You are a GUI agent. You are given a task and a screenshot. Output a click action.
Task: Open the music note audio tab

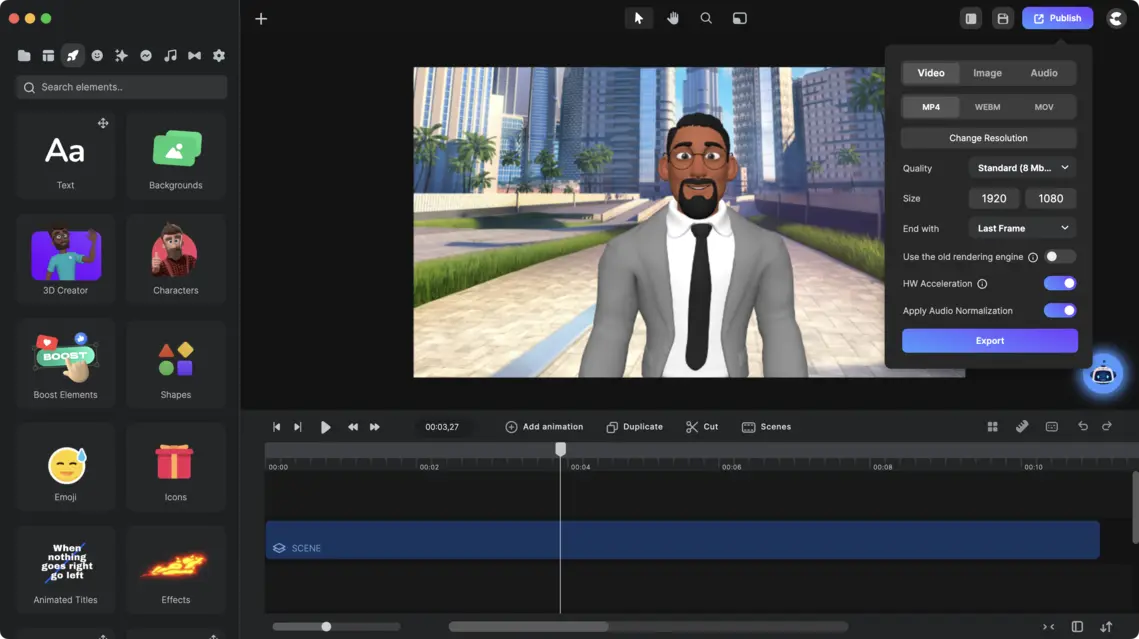[170, 56]
